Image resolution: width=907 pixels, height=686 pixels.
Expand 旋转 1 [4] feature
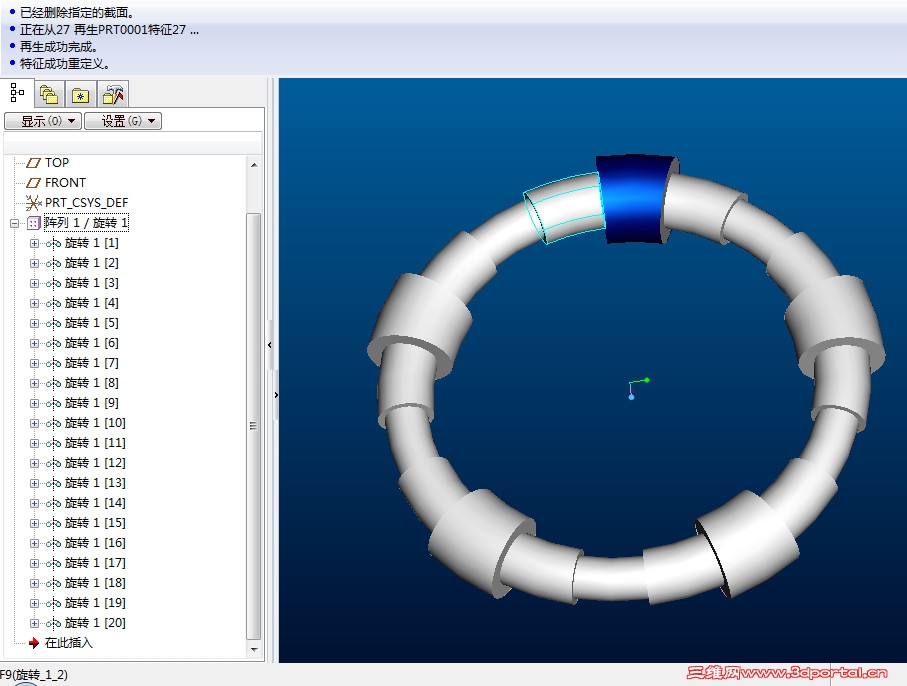(34, 303)
